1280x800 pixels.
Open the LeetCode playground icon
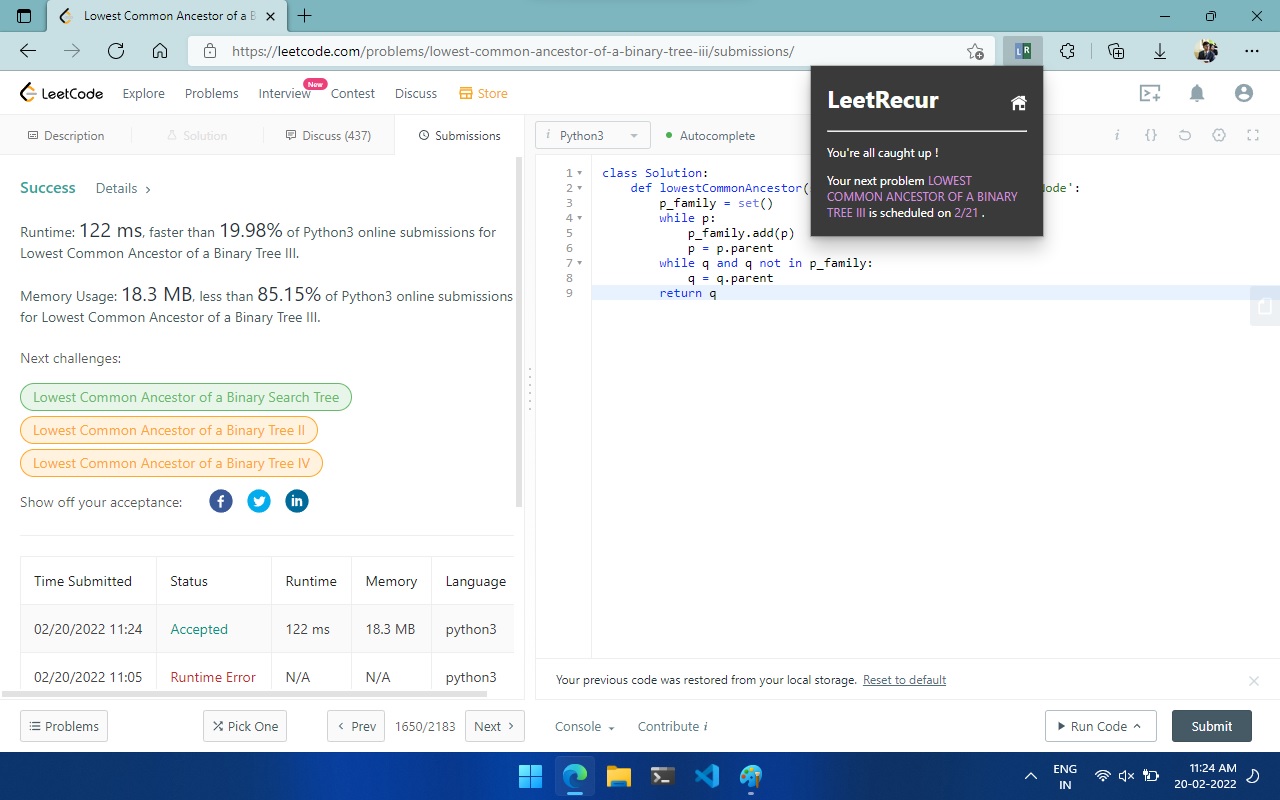click(x=1150, y=93)
